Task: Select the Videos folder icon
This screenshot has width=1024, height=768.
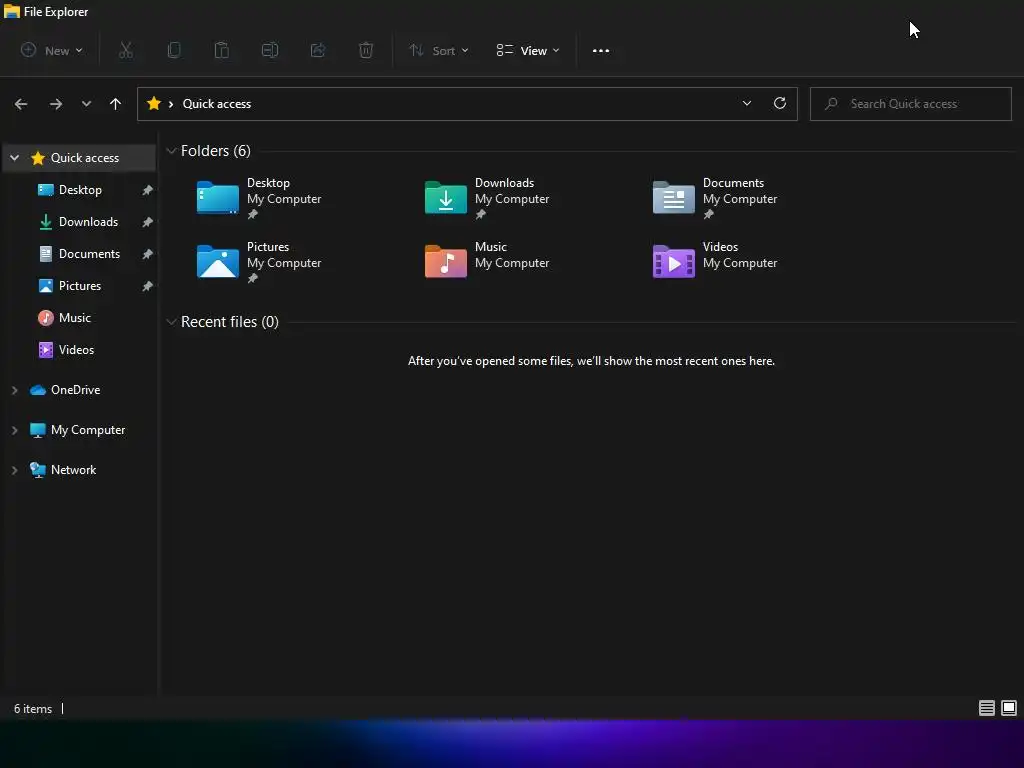Action: (x=673, y=261)
